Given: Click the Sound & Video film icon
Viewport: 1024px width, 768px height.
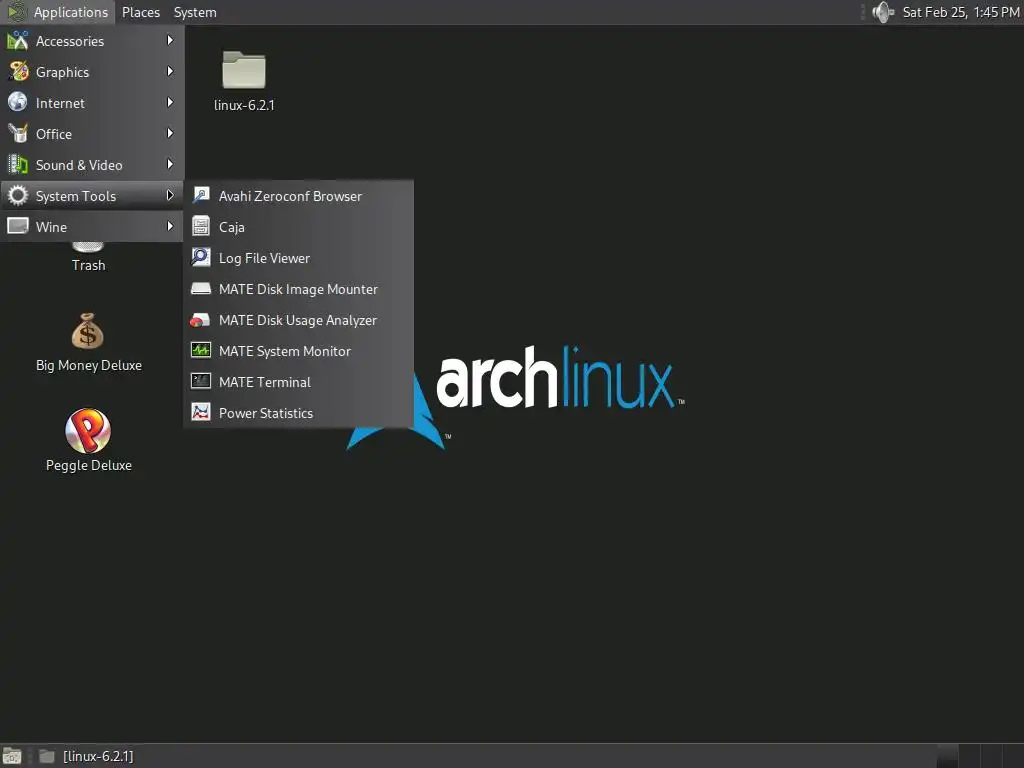Looking at the screenshot, I should pos(18,165).
